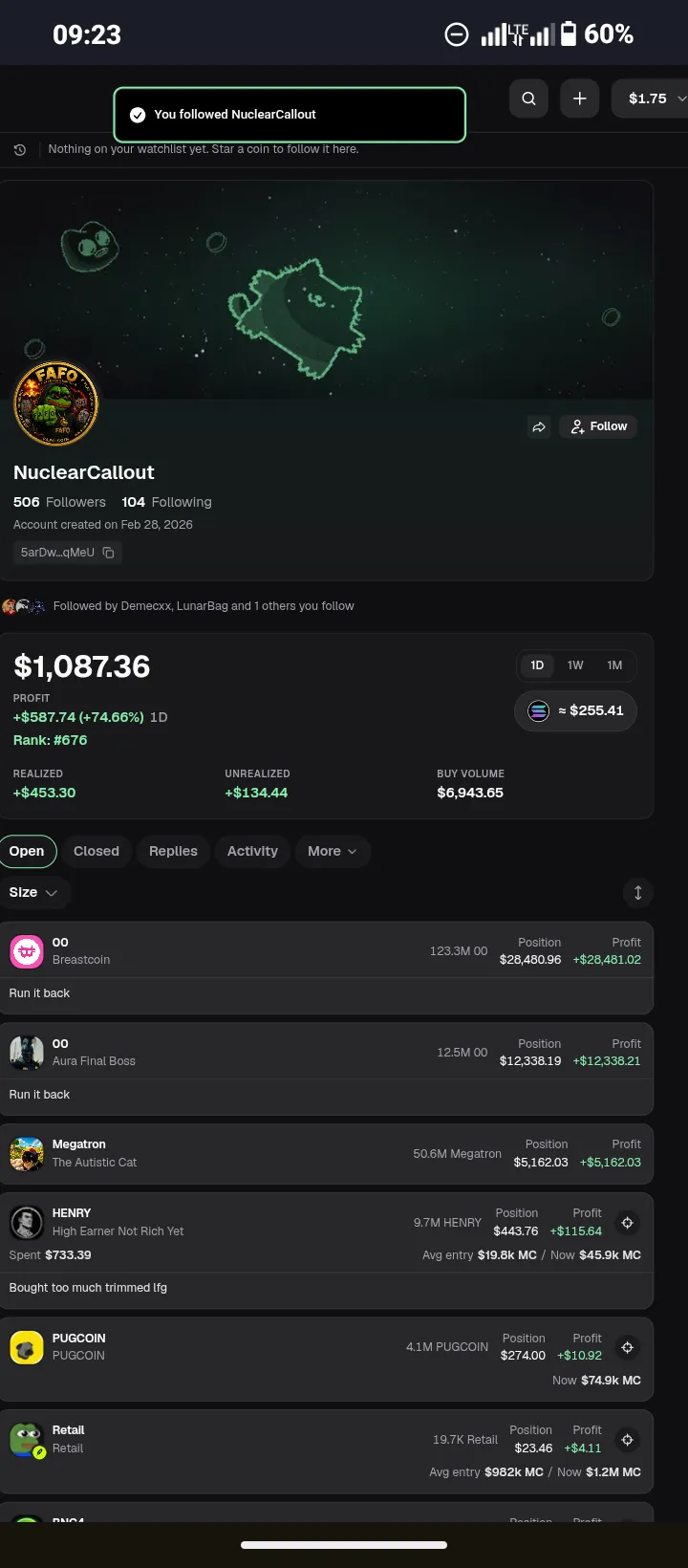The width and height of the screenshot is (688, 1568).
Task: Toggle the Solana ≈ $255.41 balance pill
Action: tap(575, 710)
